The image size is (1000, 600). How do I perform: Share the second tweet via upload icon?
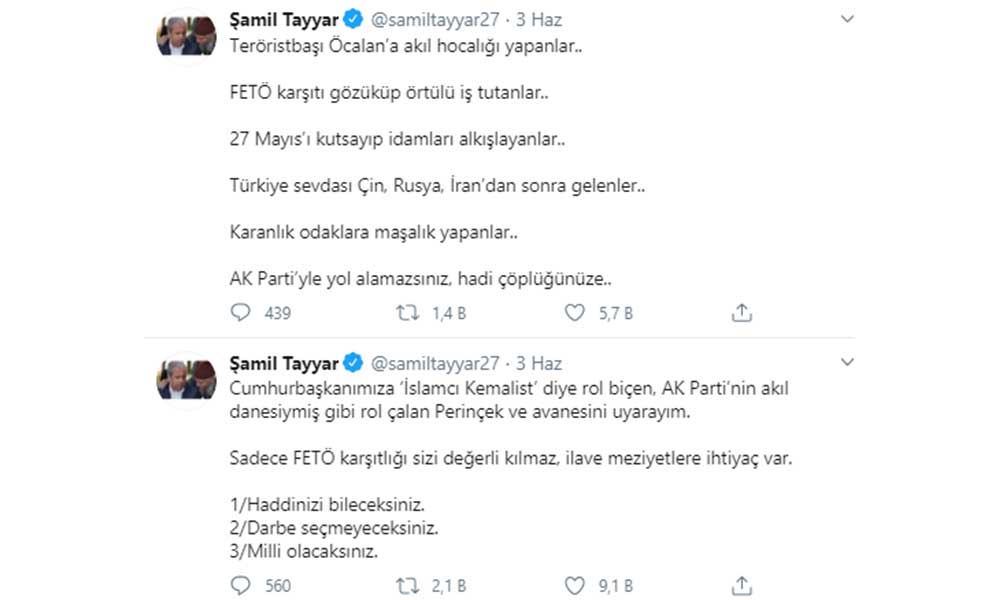pos(741,585)
